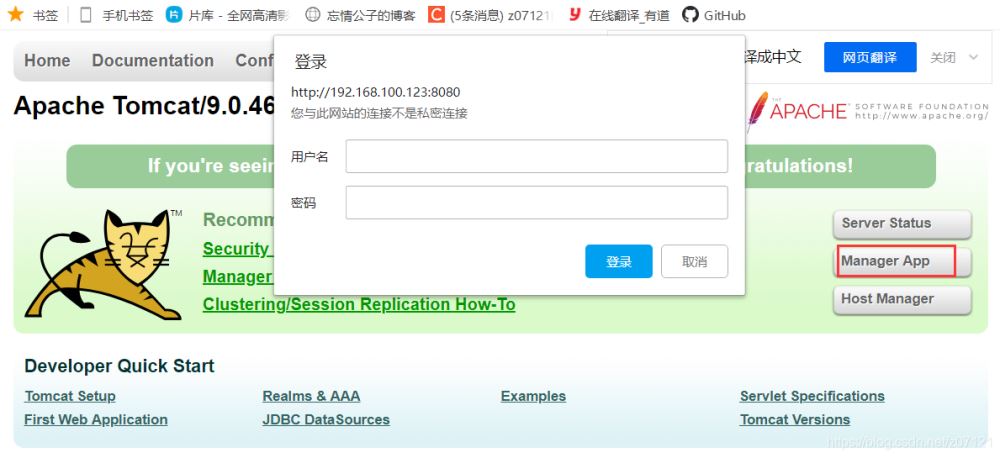Click the bookmarks star icon
Image resolution: width=1000 pixels, height=458 pixels.
point(15,15)
